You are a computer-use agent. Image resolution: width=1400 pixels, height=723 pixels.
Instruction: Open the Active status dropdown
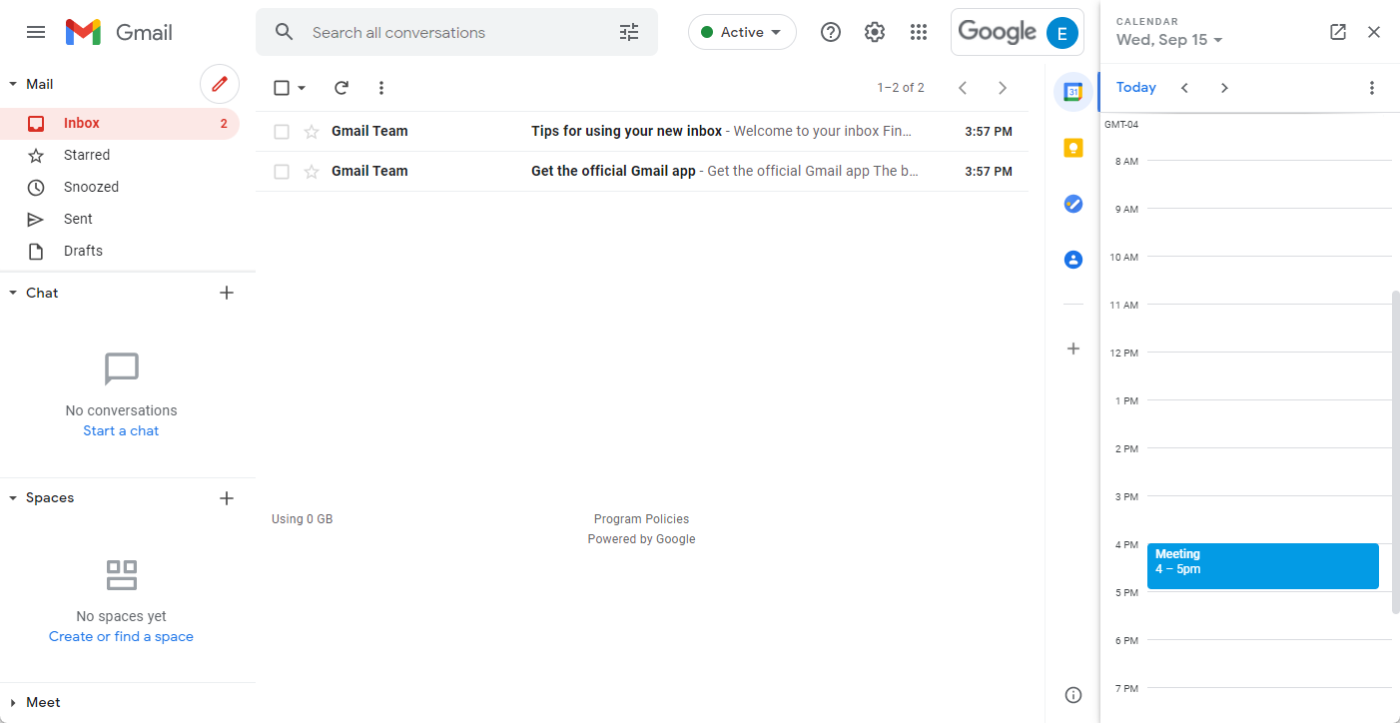742,32
